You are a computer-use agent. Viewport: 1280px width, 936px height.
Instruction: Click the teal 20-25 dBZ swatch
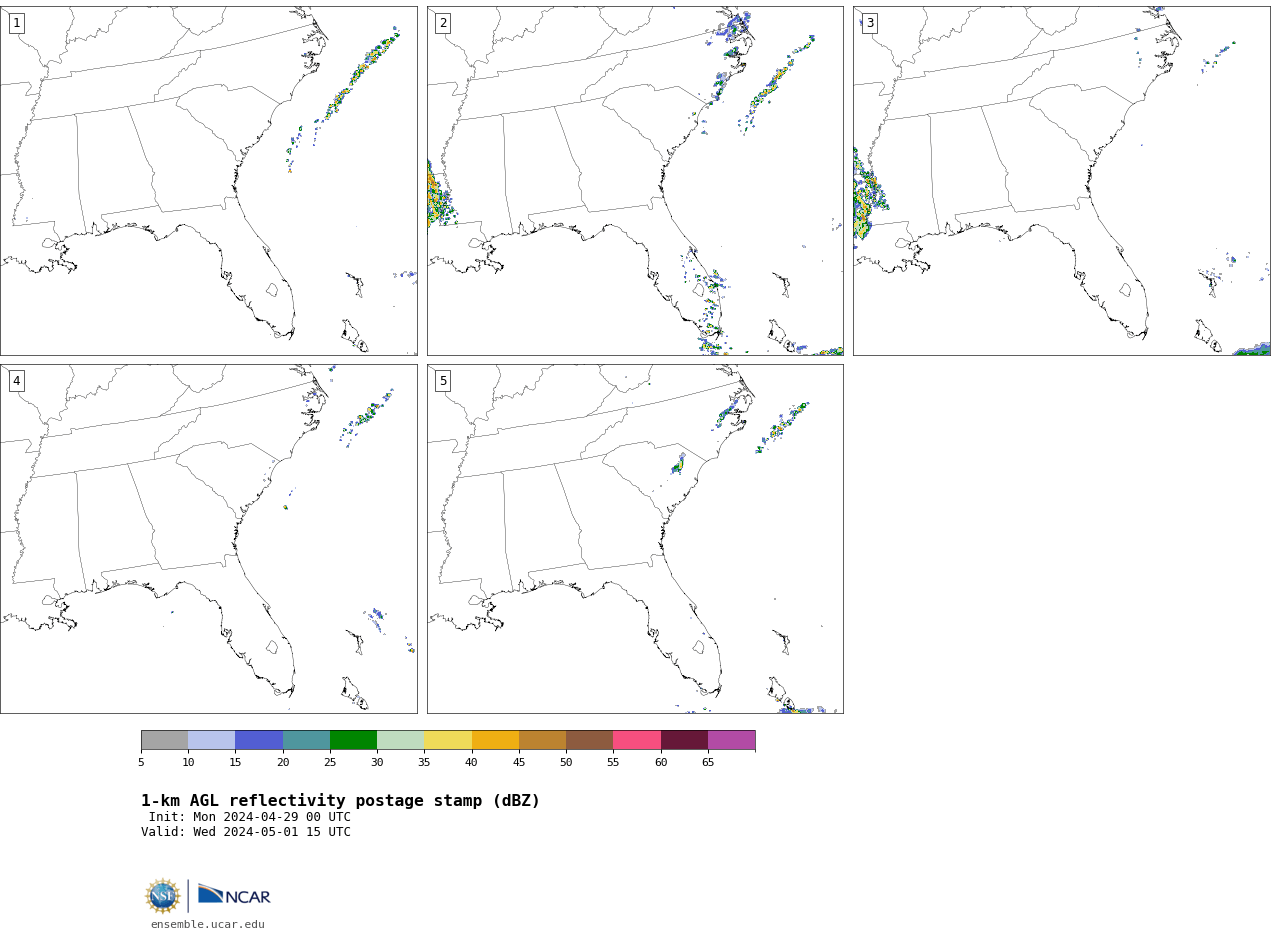pos(306,740)
